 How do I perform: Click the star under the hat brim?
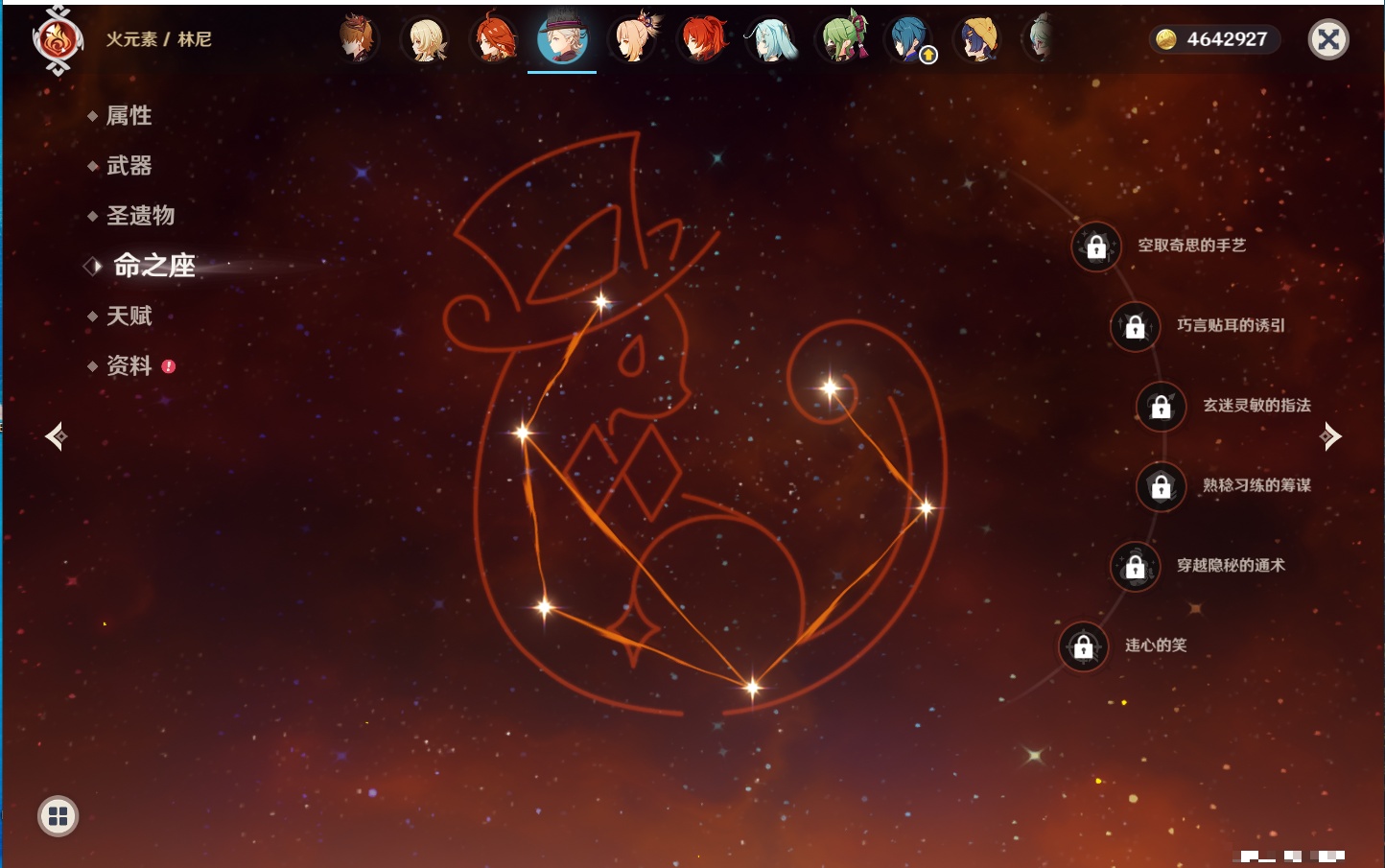(x=601, y=303)
